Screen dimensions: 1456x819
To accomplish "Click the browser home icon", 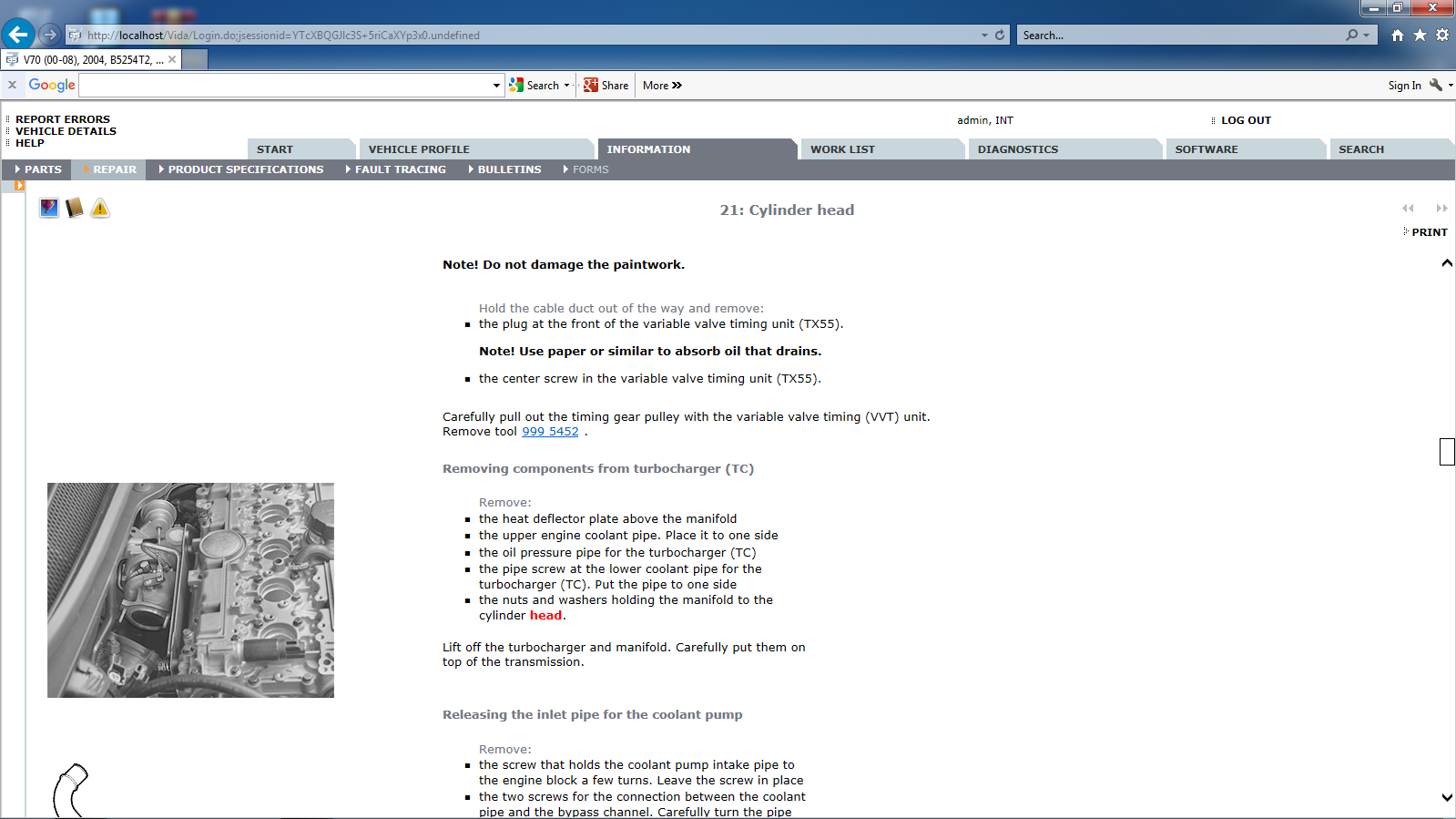I will (1397, 35).
